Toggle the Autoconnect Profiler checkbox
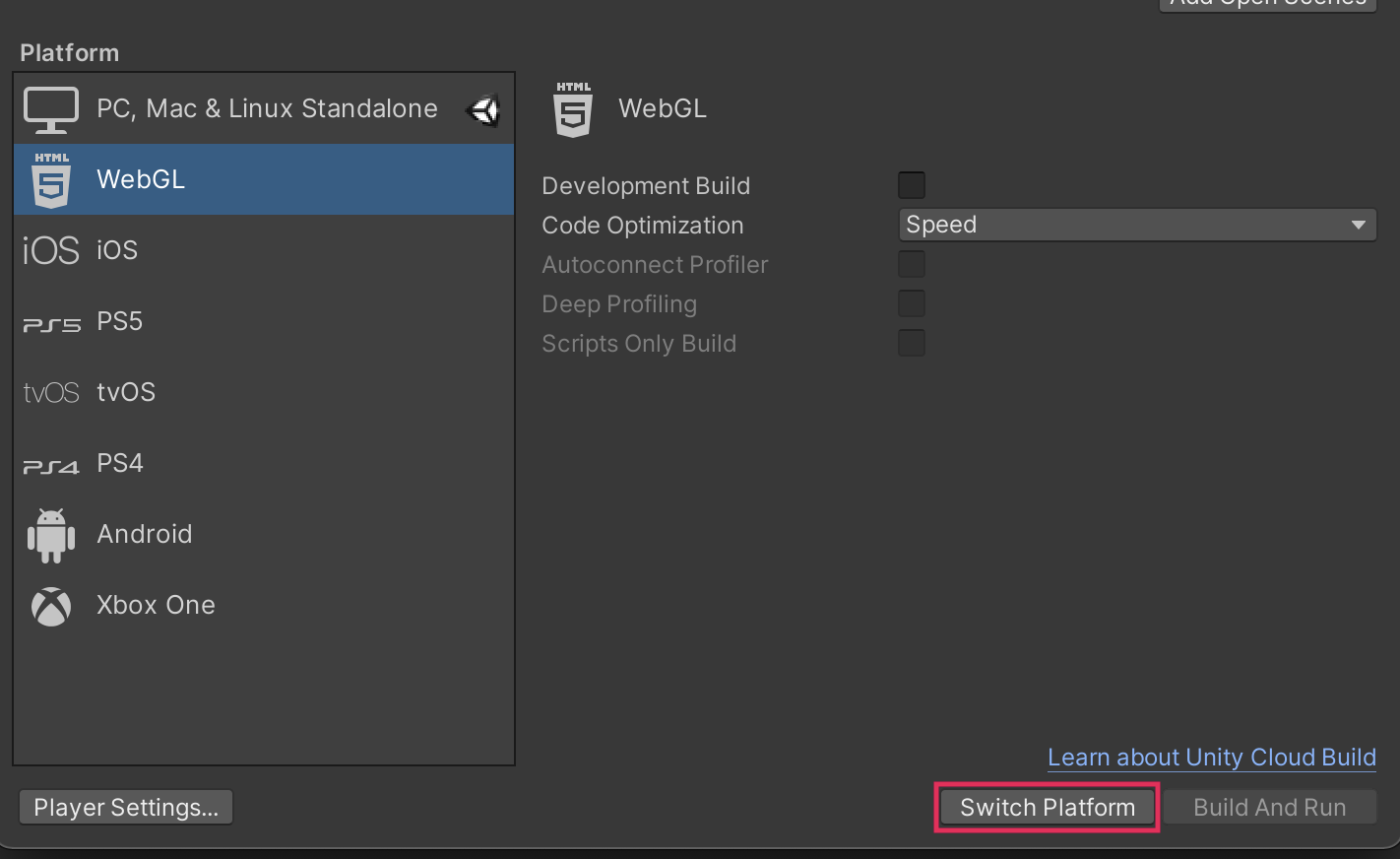Screen dimensions: 1400x859 point(912,264)
